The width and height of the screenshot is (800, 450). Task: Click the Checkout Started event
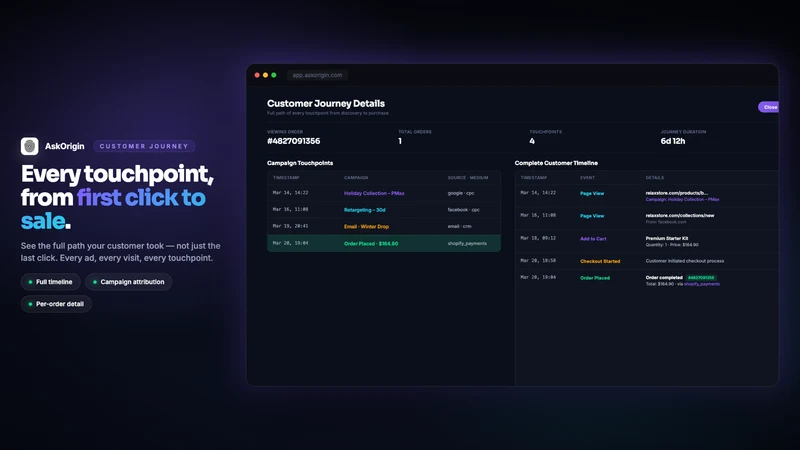click(x=600, y=261)
